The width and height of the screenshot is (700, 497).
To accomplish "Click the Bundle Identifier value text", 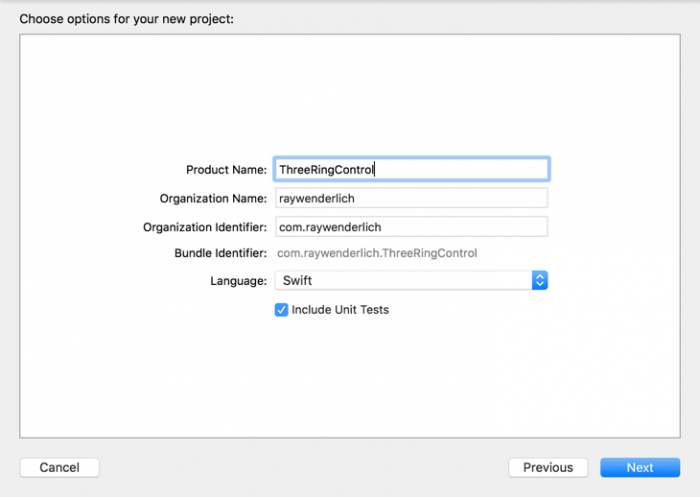I will pos(377,254).
